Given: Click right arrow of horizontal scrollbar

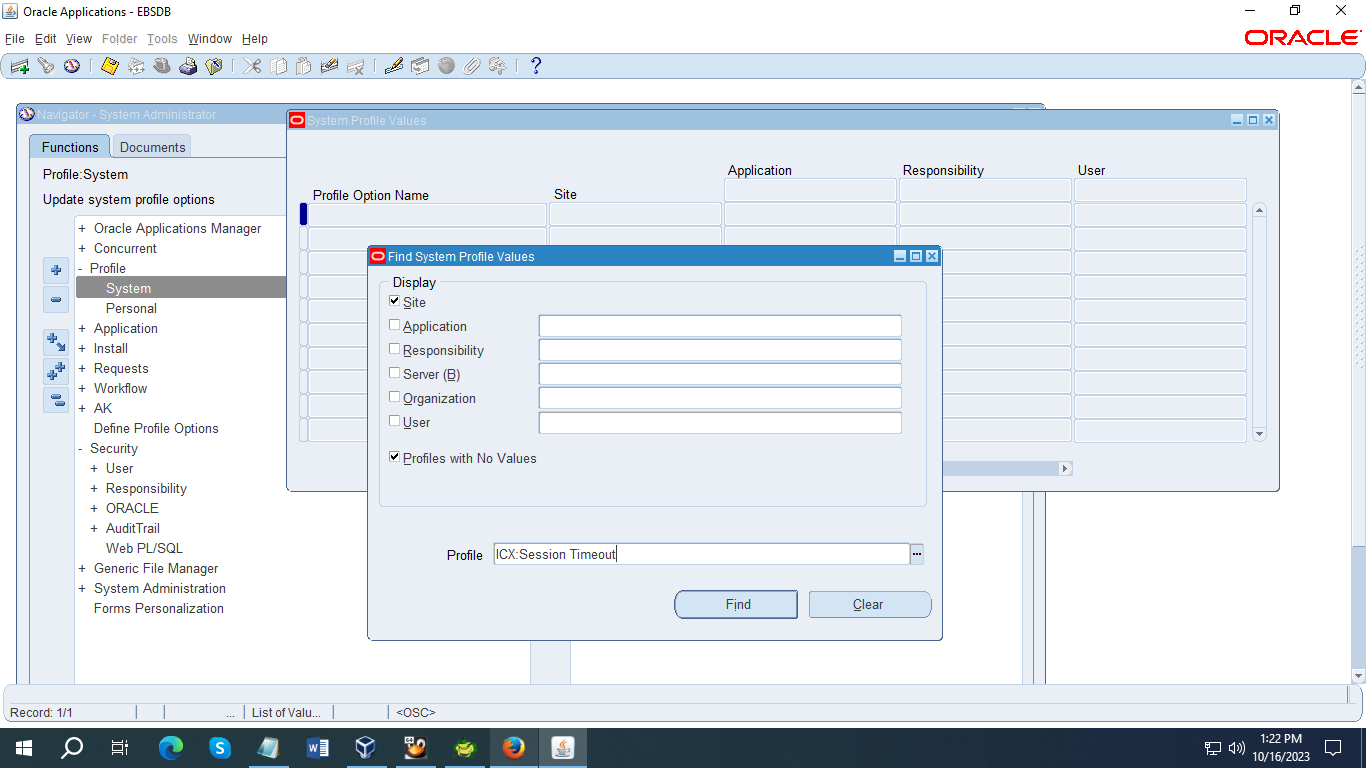Looking at the screenshot, I should pyautogui.click(x=1065, y=468).
